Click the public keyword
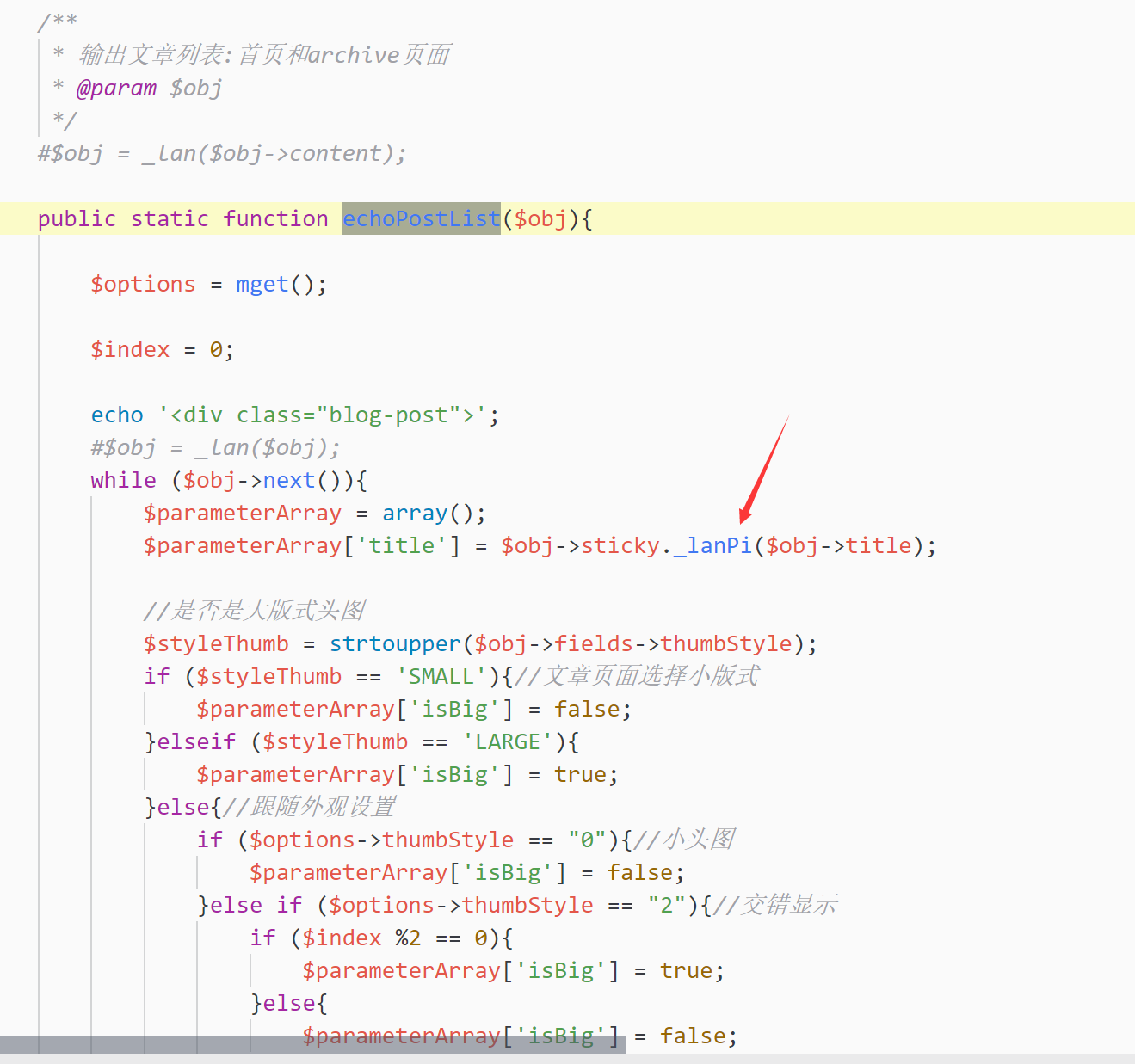This screenshot has width=1135, height=1064. tap(77, 218)
